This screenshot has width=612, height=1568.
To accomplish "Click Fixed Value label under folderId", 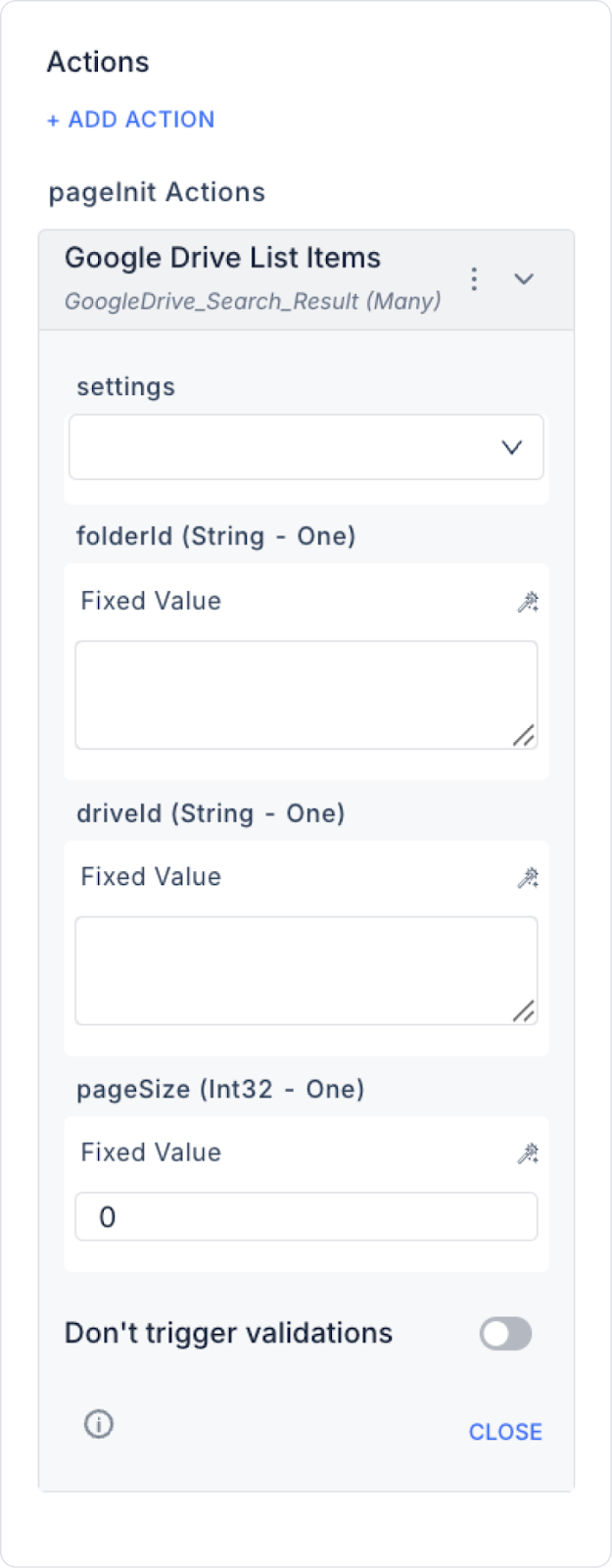I will (x=151, y=601).
